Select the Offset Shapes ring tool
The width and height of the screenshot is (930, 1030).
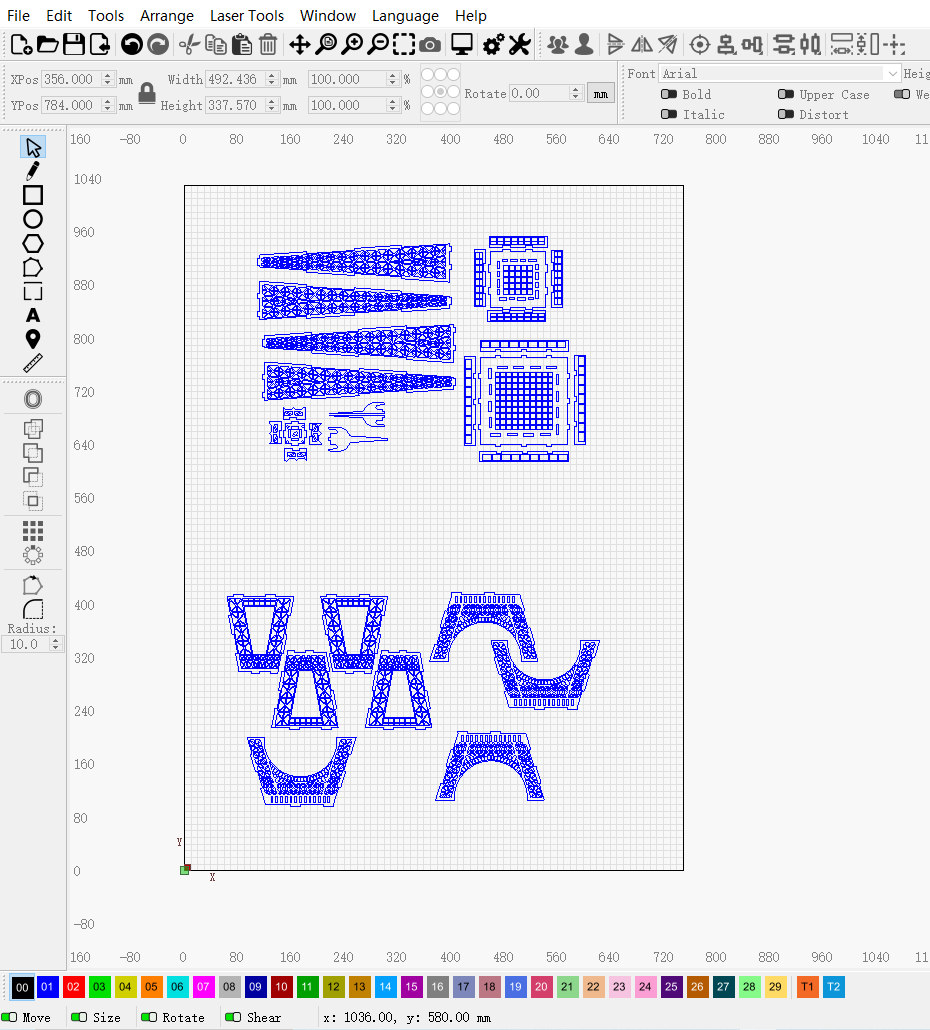coord(33,399)
